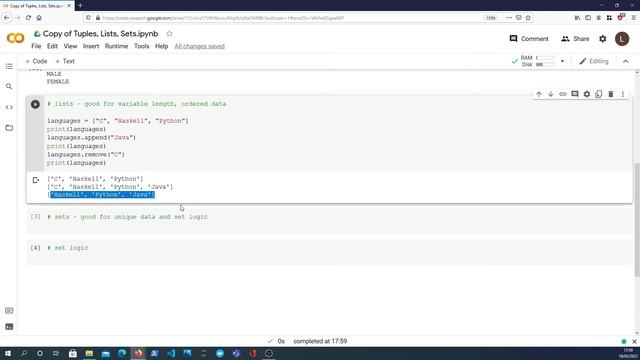Collapse the header with chevron
Screen dimensions: 640x360
[626, 61]
